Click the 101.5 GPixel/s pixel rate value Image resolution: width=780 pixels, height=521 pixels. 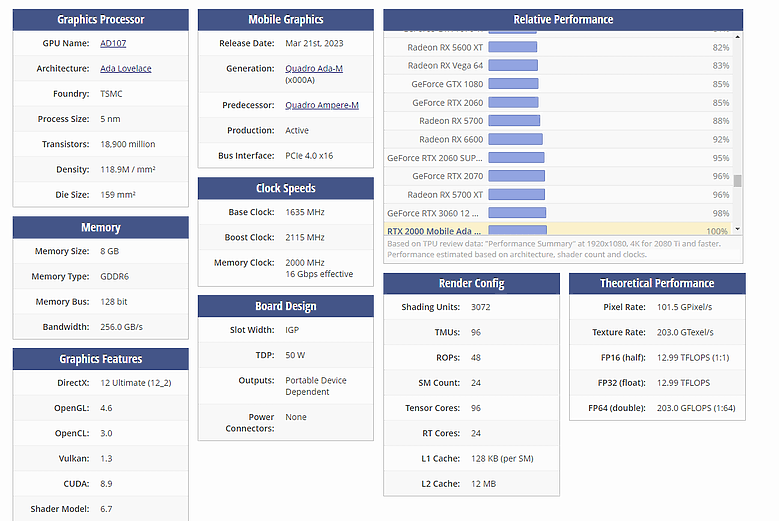(684, 307)
